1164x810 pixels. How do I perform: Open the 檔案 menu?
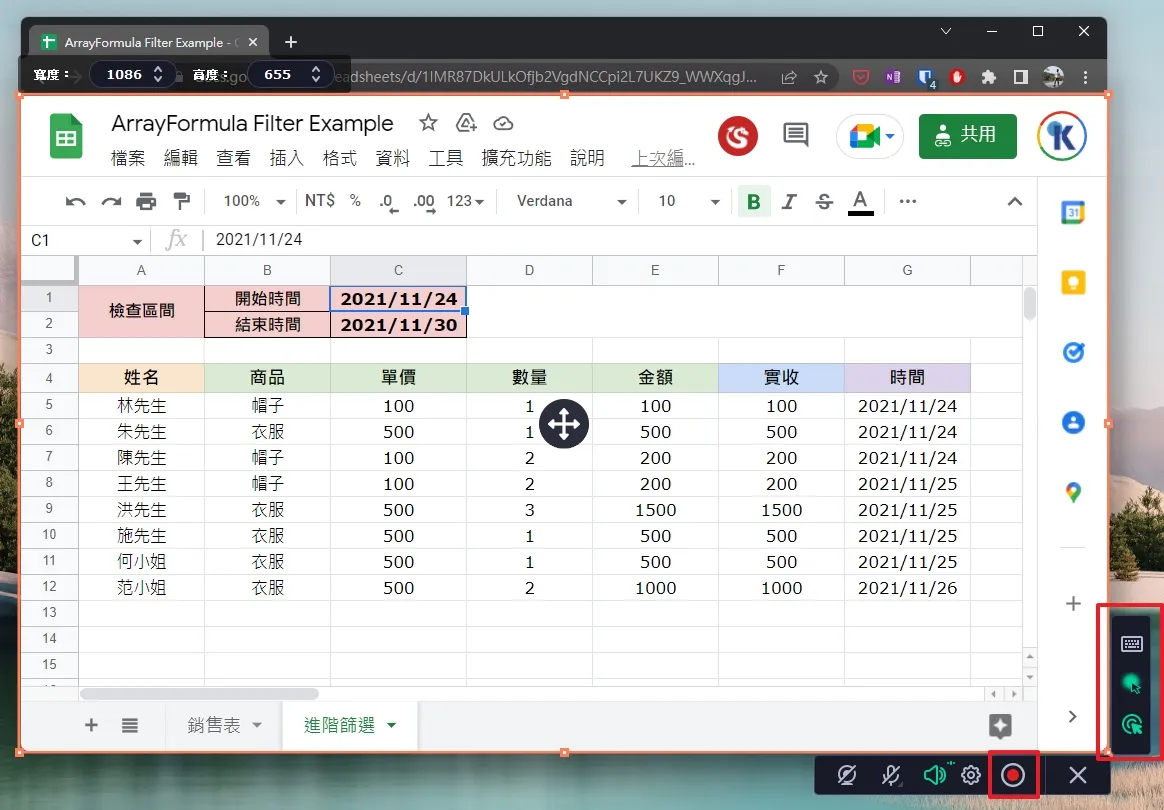pyautogui.click(x=128, y=158)
